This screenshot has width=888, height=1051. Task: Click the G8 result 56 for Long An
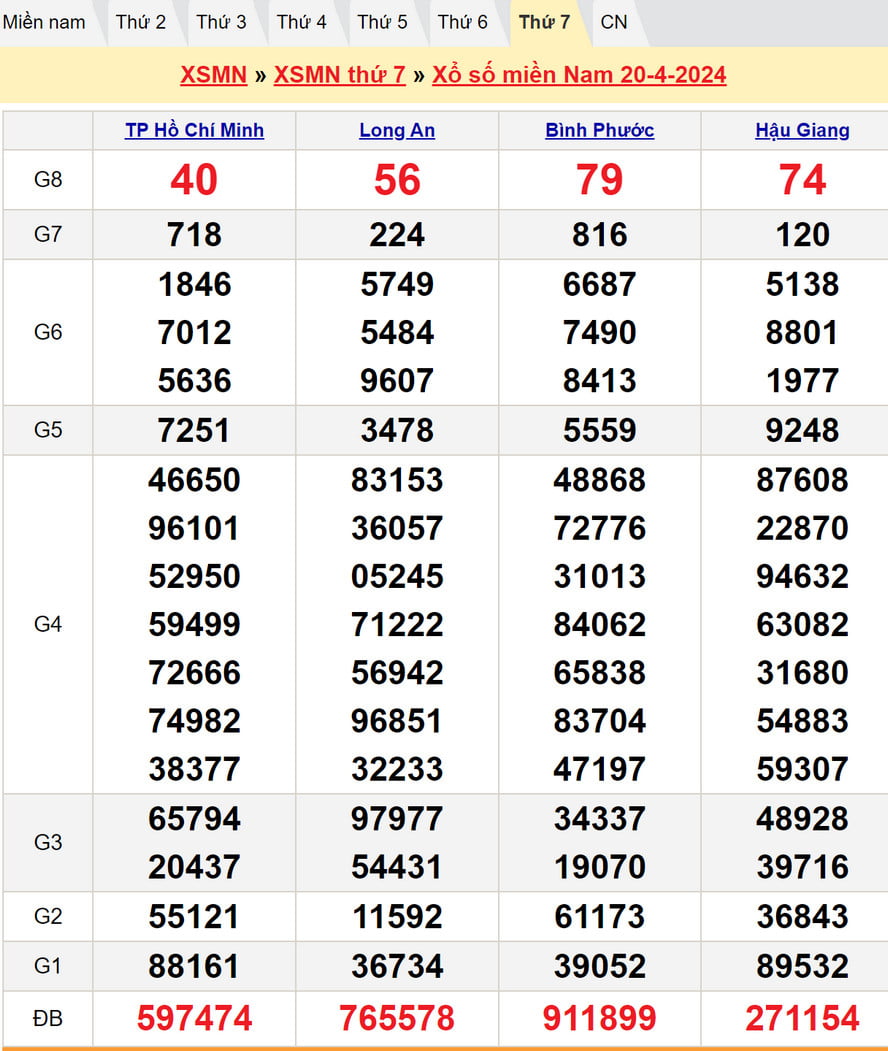click(397, 180)
